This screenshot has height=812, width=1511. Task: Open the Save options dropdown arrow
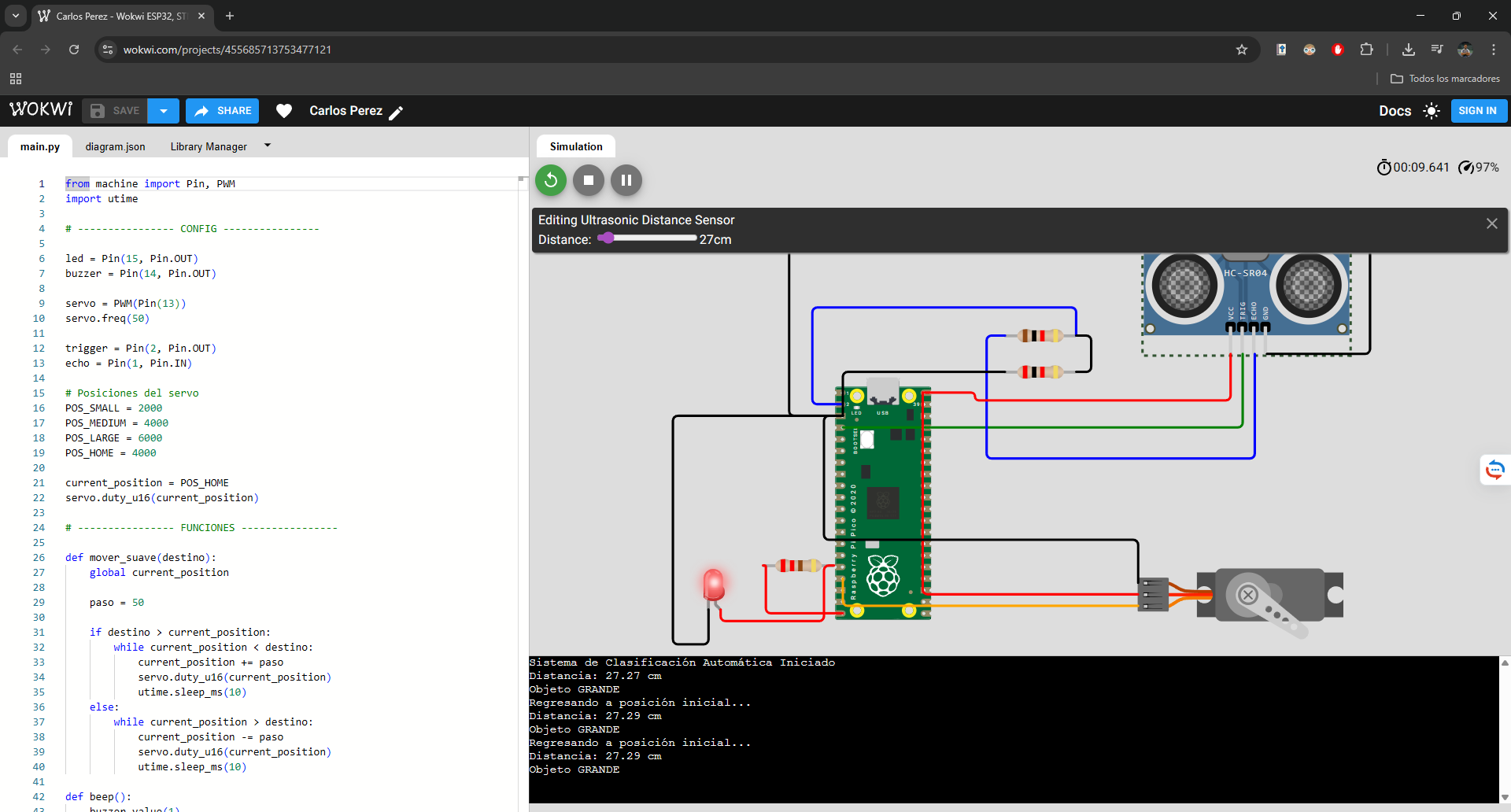click(x=163, y=111)
